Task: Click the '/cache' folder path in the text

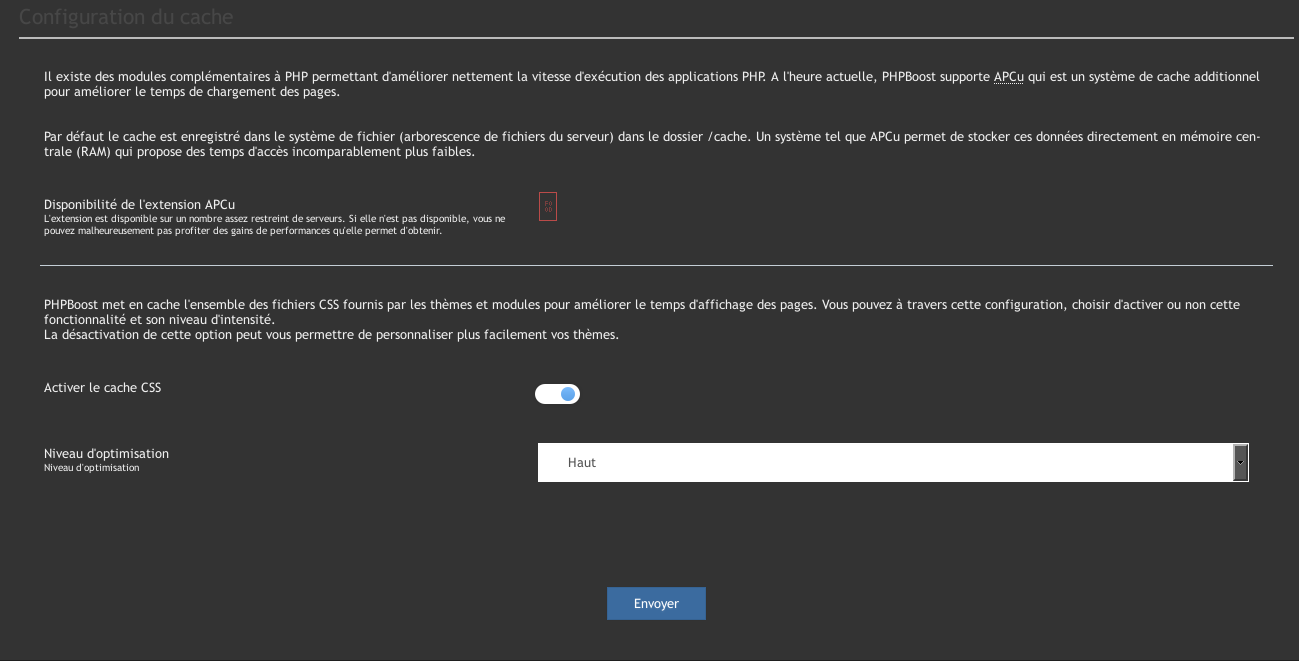Action: [727, 137]
